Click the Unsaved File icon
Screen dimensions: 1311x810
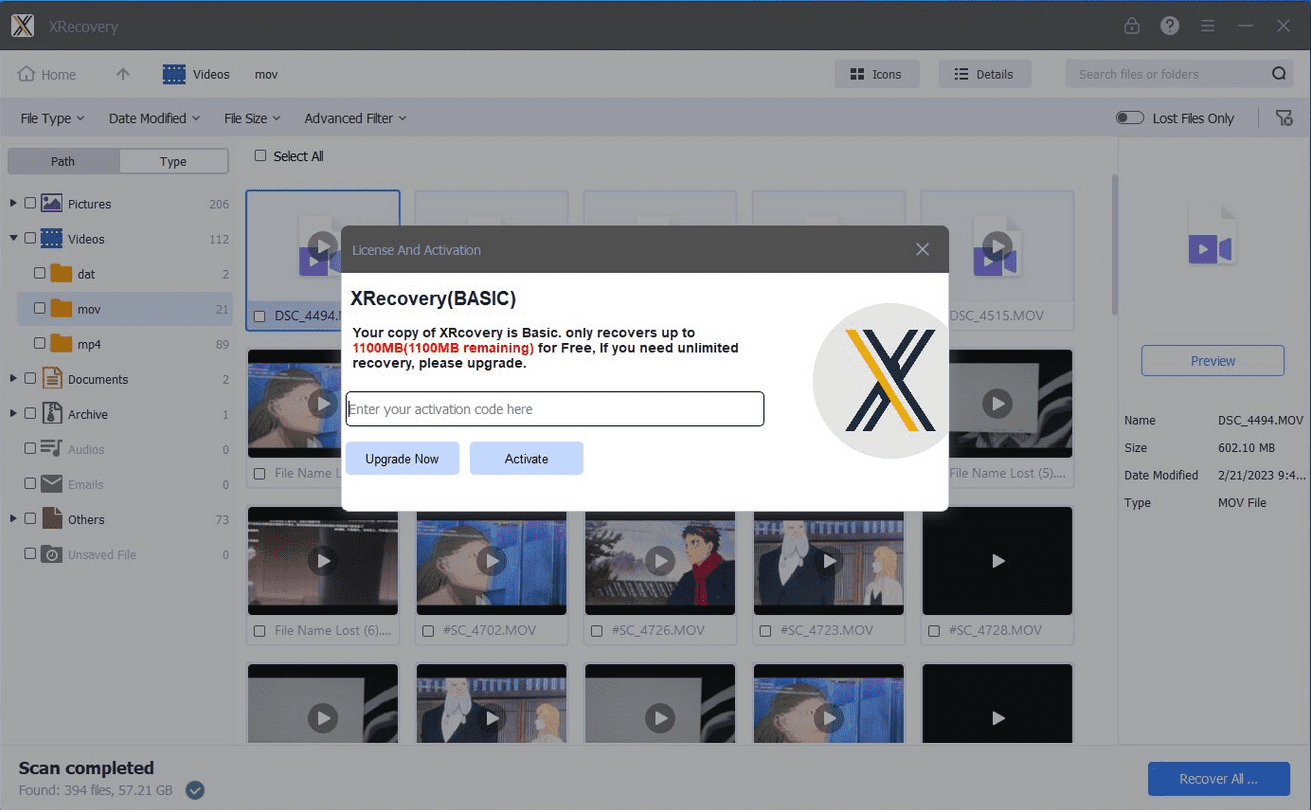52,554
